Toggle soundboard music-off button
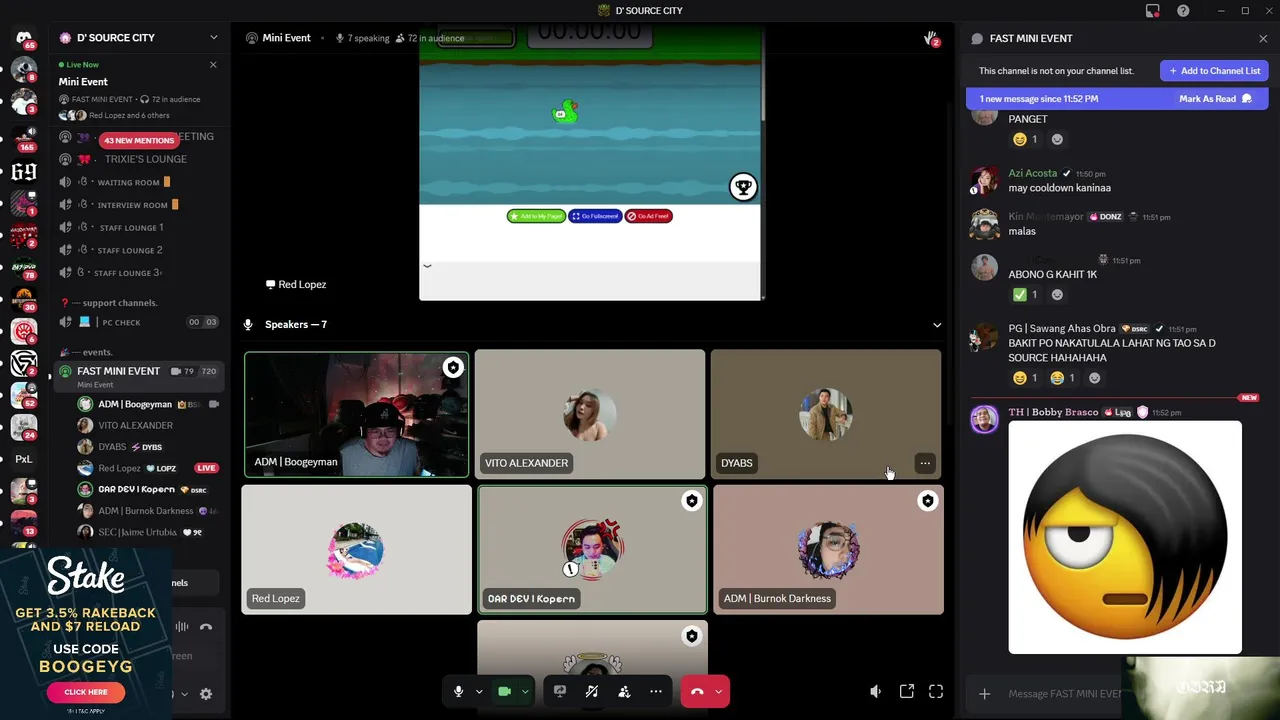This screenshot has height=720, width=1280. tap(592, 691)
